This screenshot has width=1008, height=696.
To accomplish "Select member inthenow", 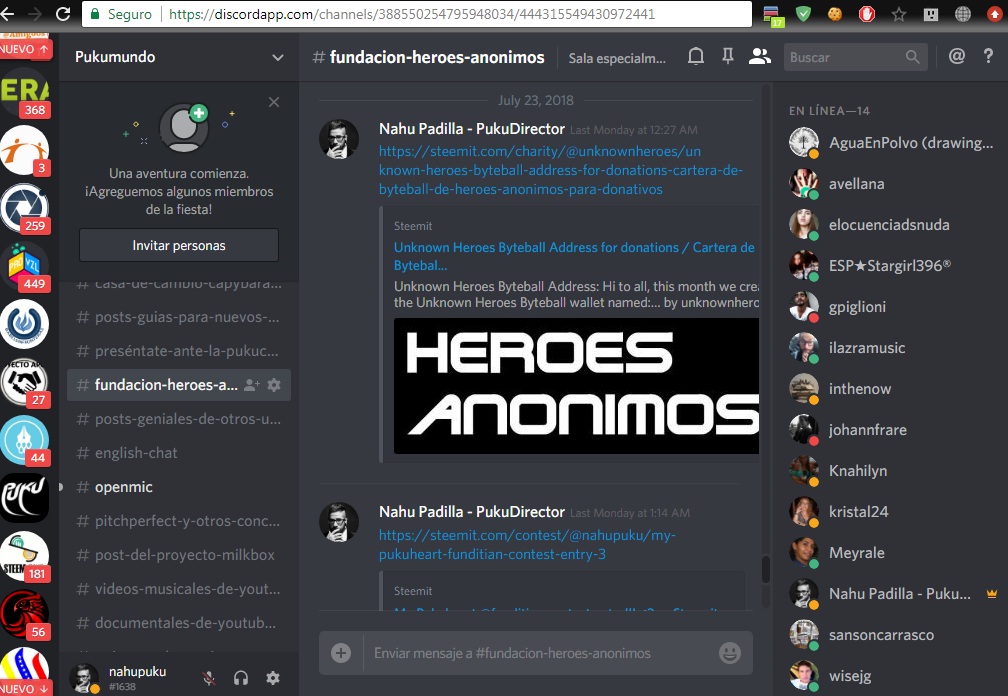I will point(890,389).
